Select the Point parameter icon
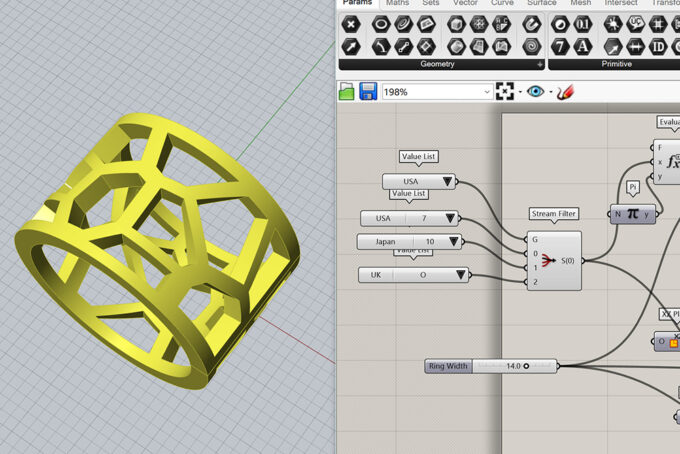 (351, 24)
